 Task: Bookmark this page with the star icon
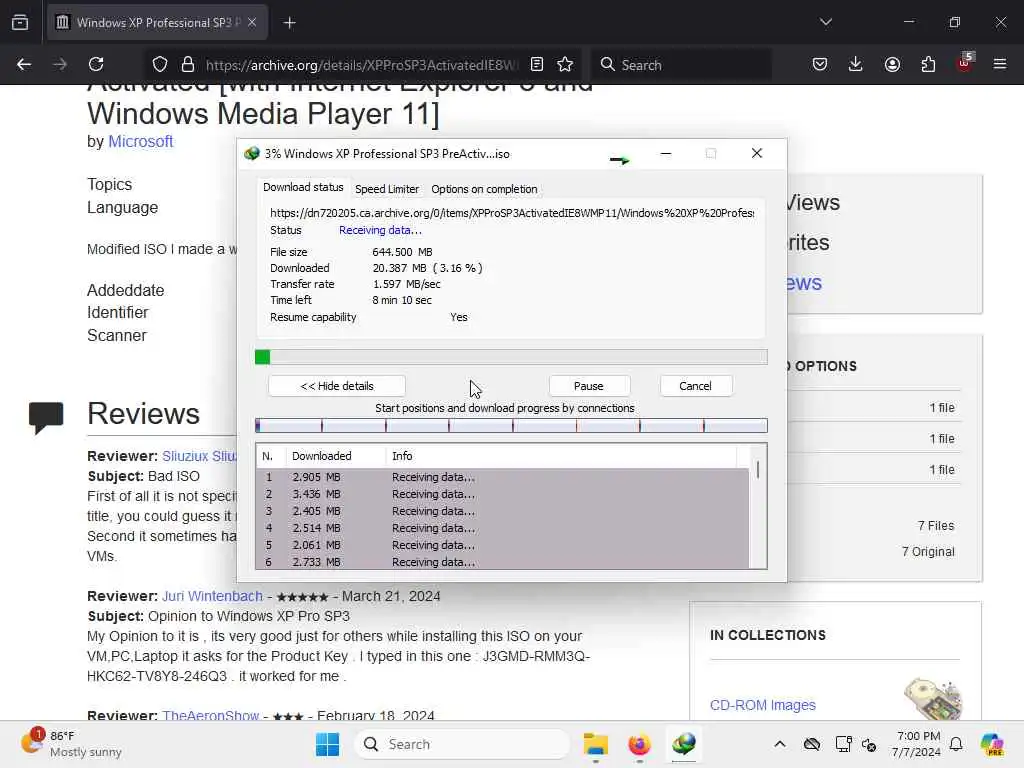click(565, 64)
